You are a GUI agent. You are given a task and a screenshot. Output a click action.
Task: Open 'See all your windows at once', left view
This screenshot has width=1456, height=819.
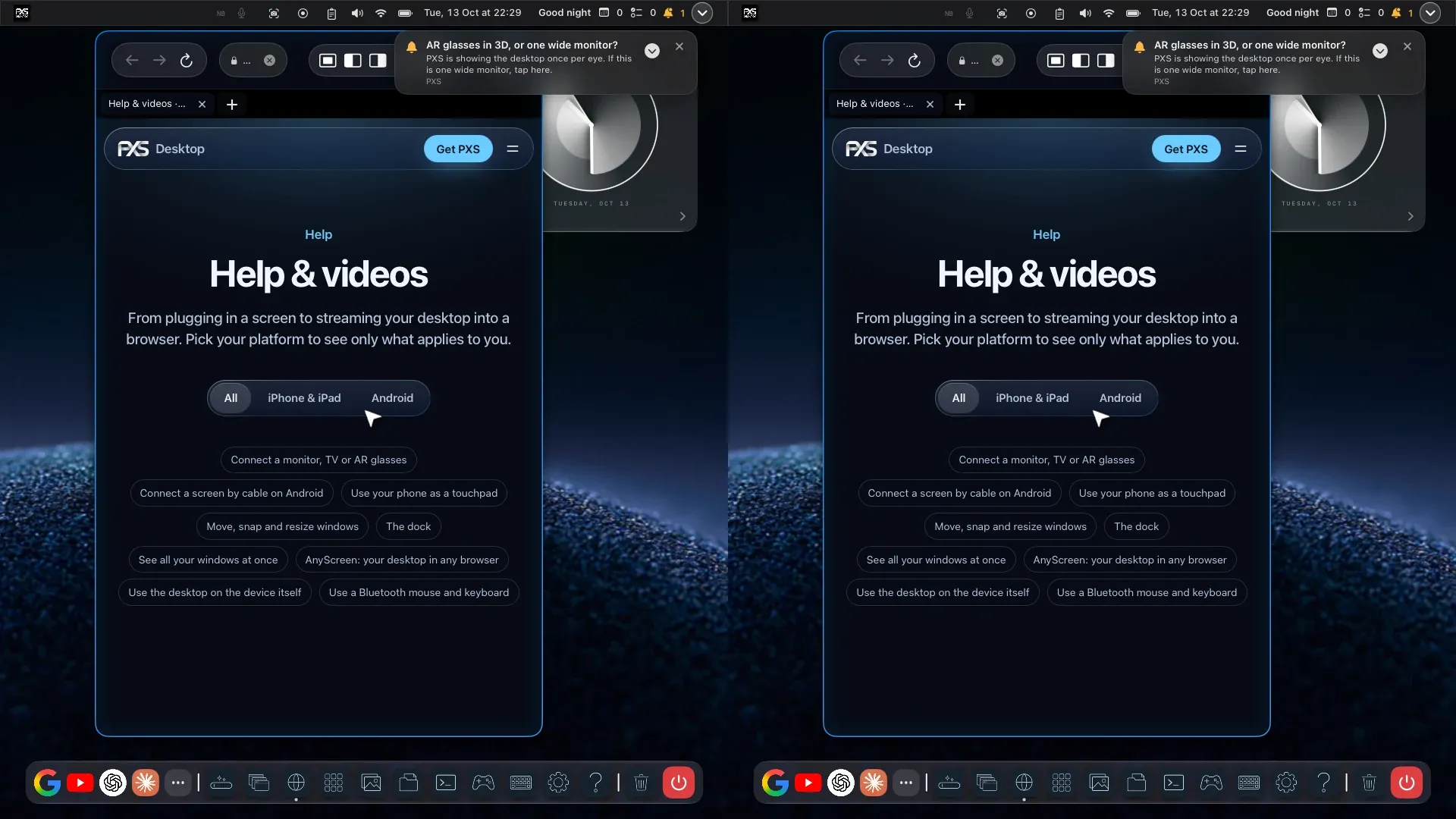(208, 560)
